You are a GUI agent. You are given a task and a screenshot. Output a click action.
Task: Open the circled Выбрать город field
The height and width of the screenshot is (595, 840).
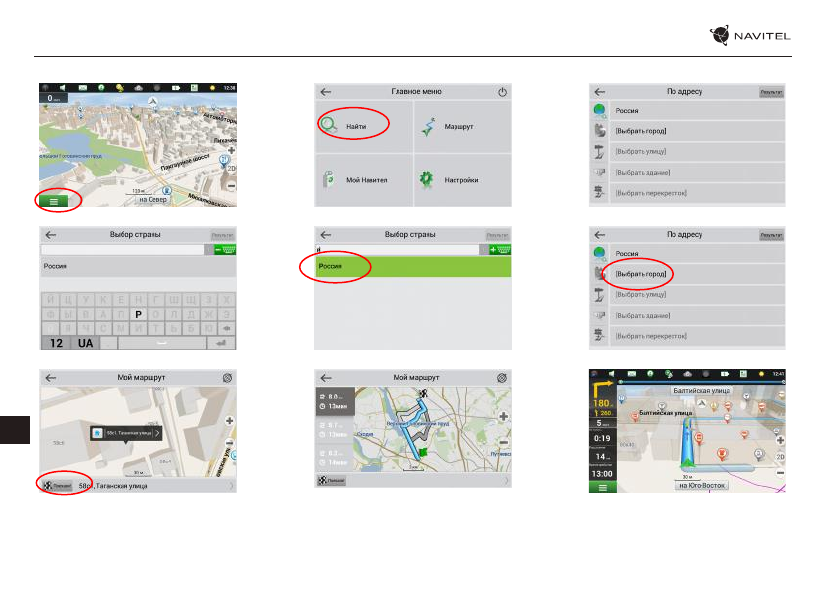[642, 273]
